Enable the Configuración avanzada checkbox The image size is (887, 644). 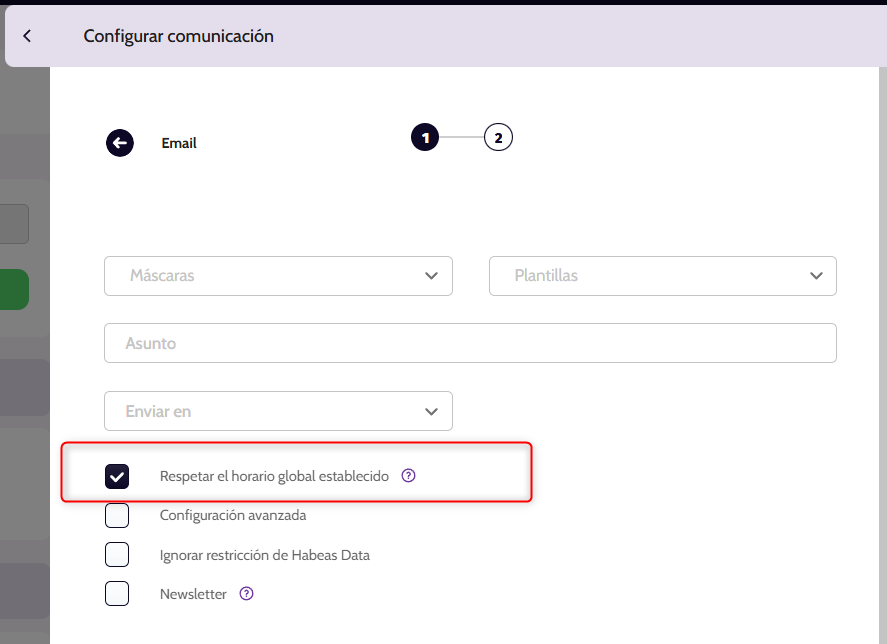click(x=117, y=516)
